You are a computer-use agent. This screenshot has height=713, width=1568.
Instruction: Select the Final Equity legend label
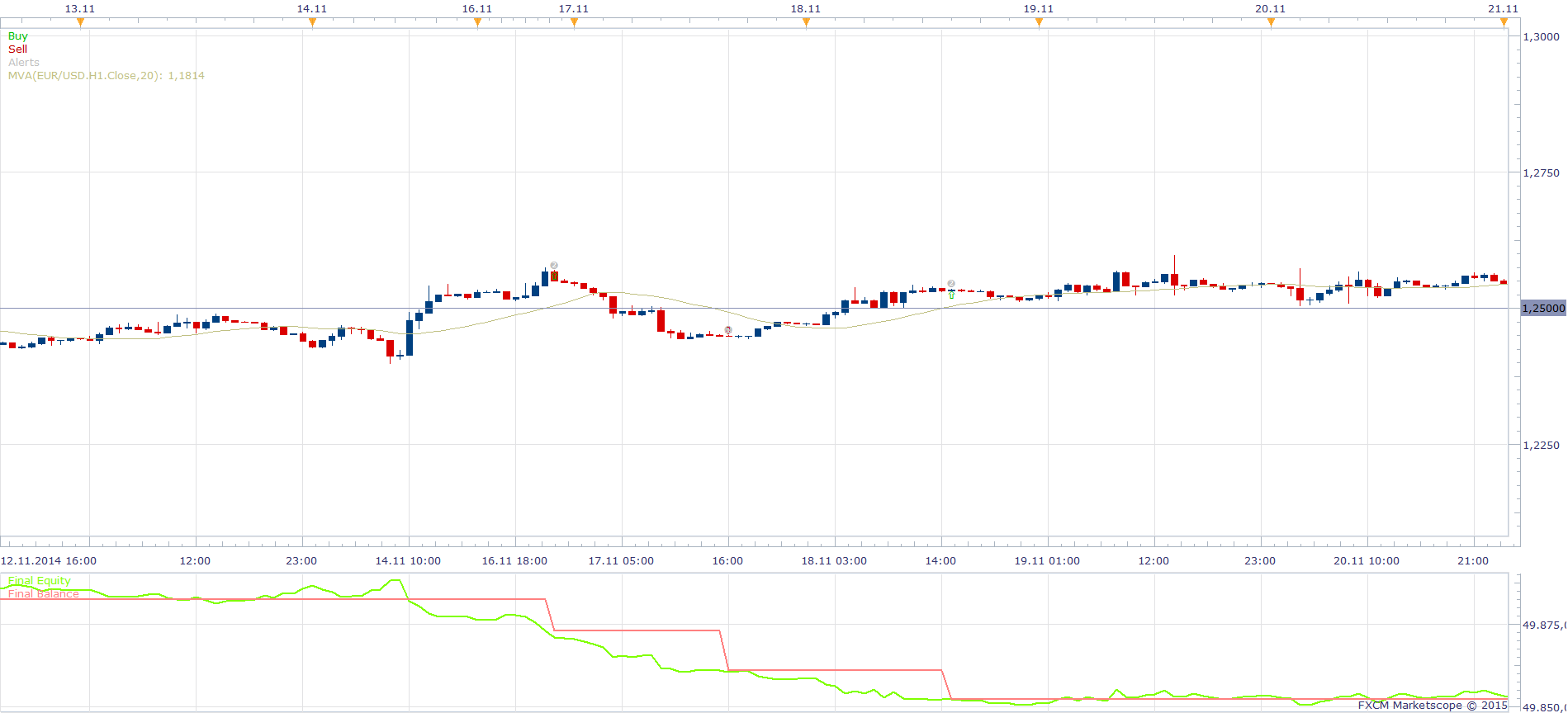point(39,581)
